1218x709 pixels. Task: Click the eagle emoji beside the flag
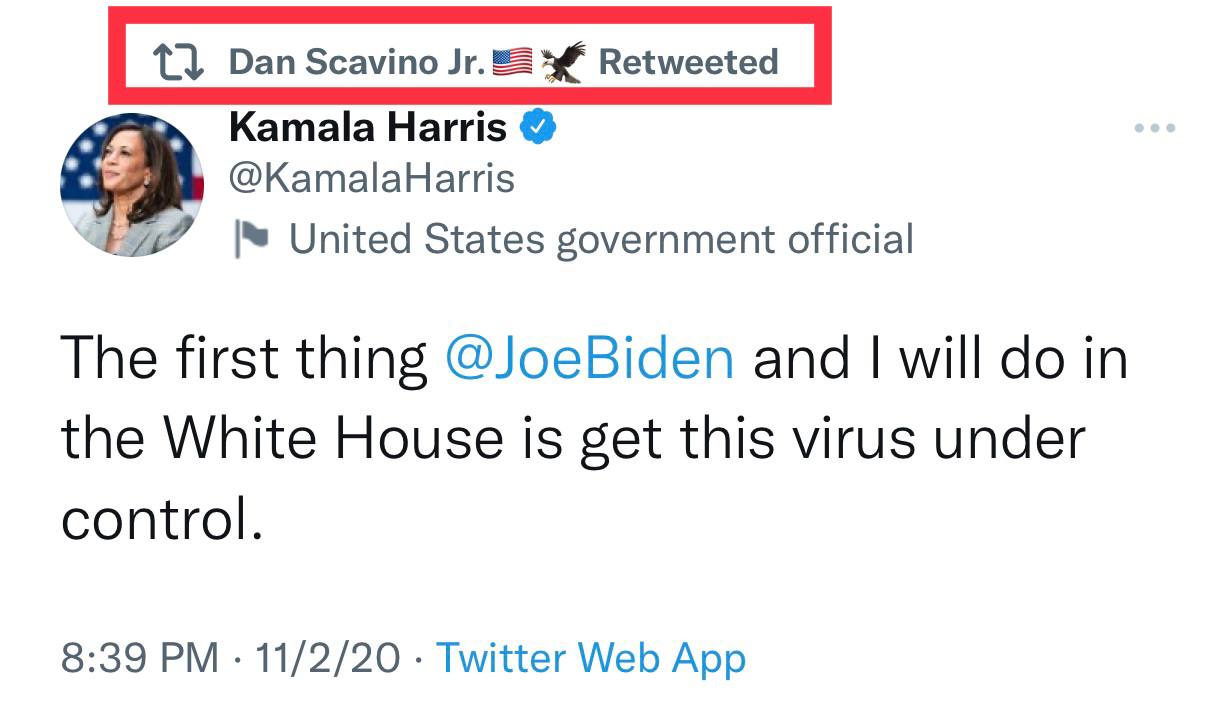tap(563, 62)
